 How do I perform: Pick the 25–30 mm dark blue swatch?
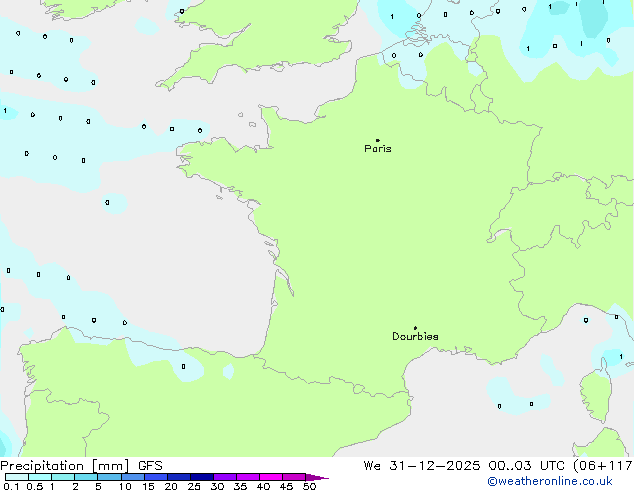[x=201, y=477]
